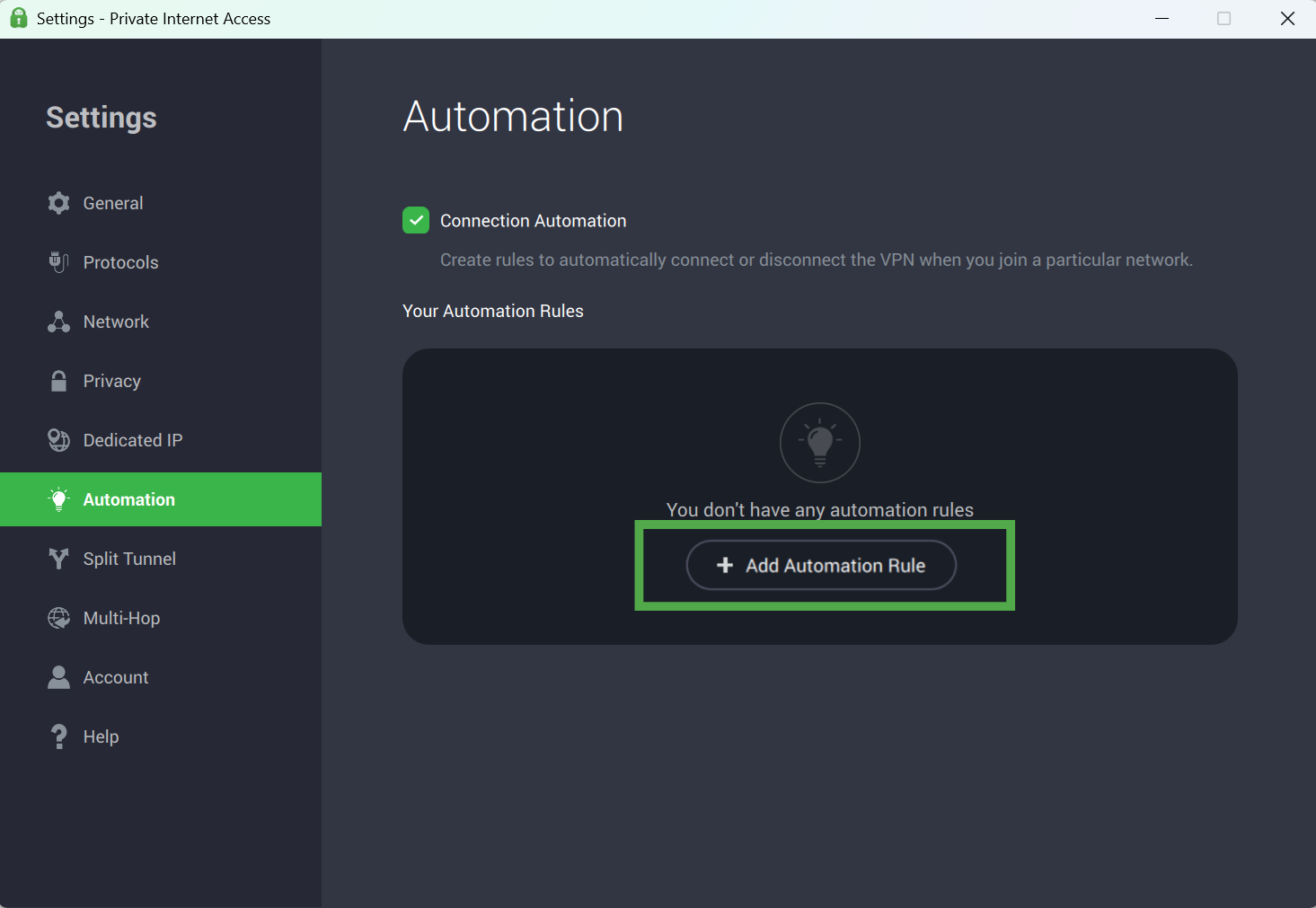The height and width of the screenshot is (908, 1316).
Task: Minimize the Settings window
Action: pyautogui.click(x=1161, y=19)
